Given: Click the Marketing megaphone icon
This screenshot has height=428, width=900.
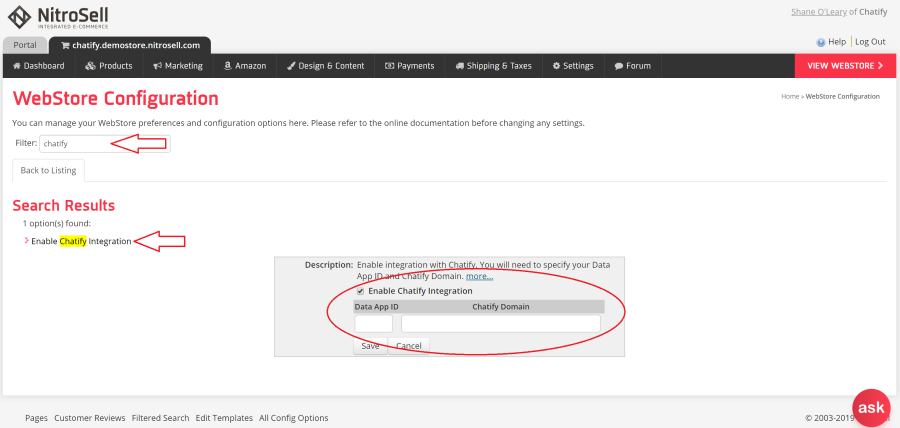Looking at the screenshot, I should pyautogui.click(x=157, y=66).
